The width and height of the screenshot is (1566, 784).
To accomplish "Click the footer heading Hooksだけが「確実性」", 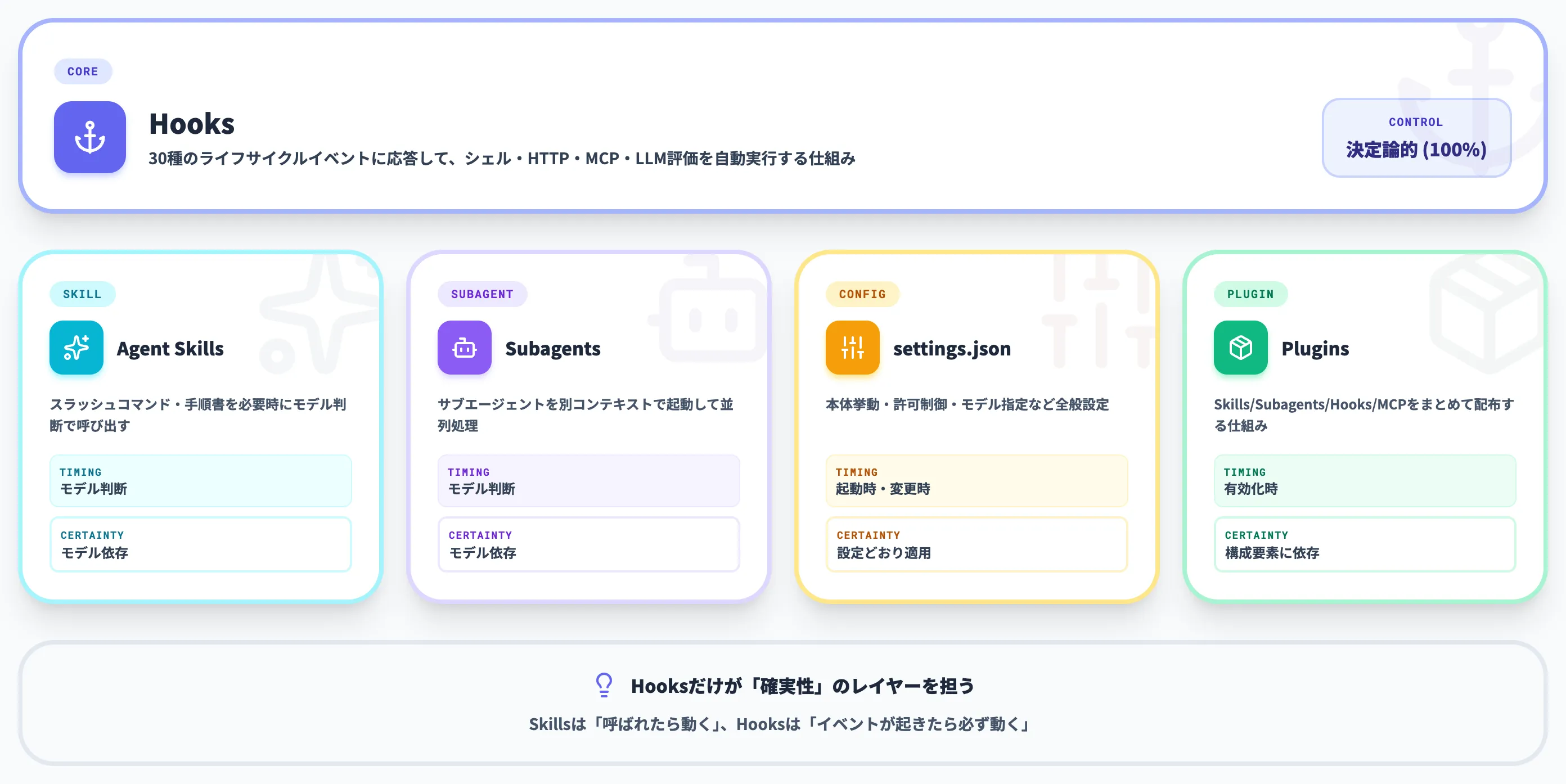I will tap(803, 686).
